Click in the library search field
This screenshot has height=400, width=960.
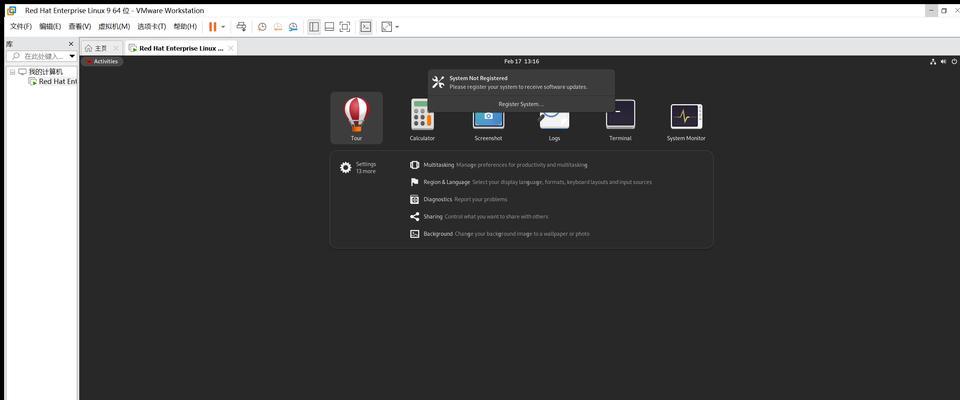coord(41,56)
